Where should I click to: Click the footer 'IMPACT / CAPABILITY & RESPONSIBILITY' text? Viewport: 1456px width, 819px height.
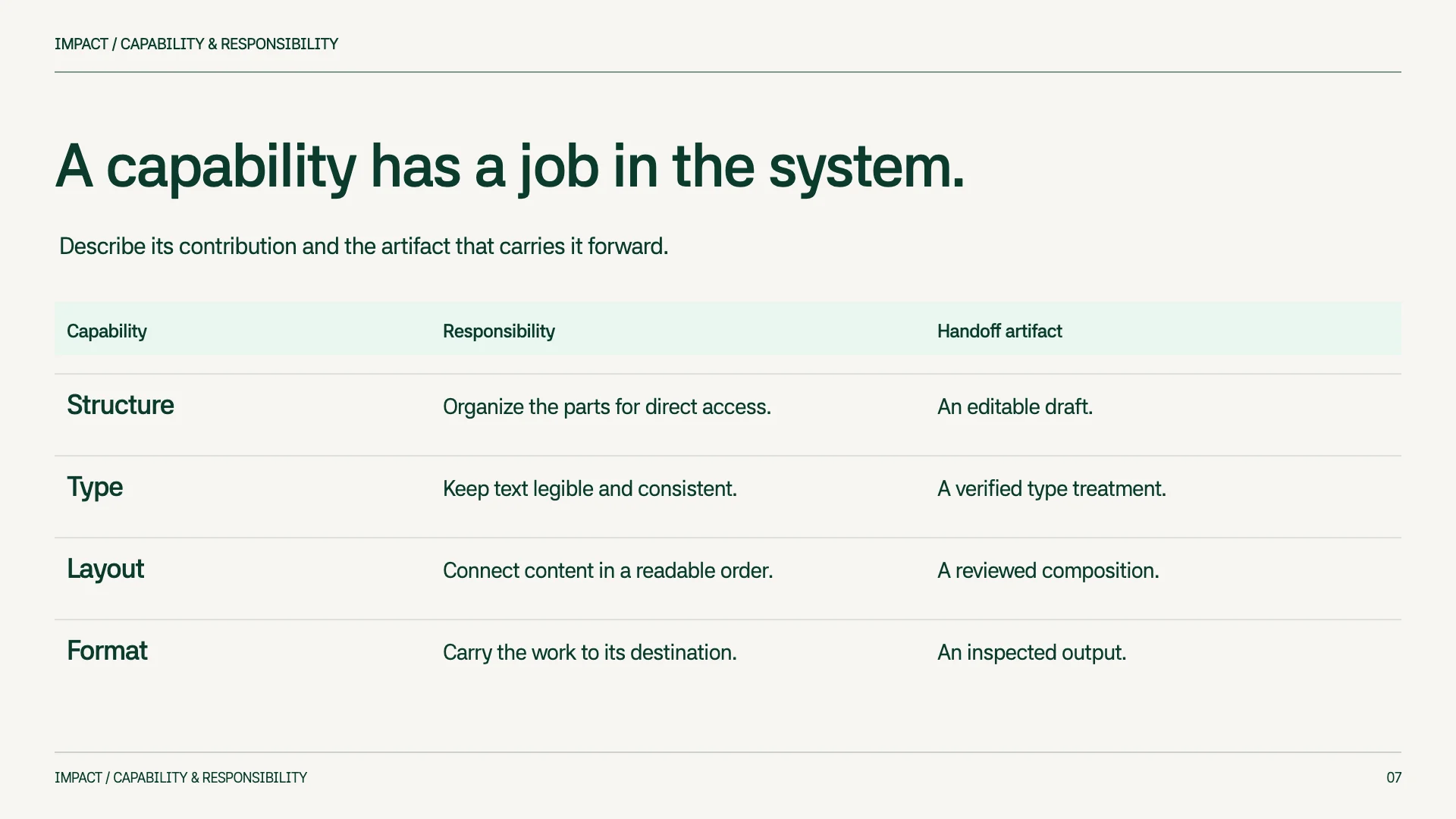pos(180,777)
